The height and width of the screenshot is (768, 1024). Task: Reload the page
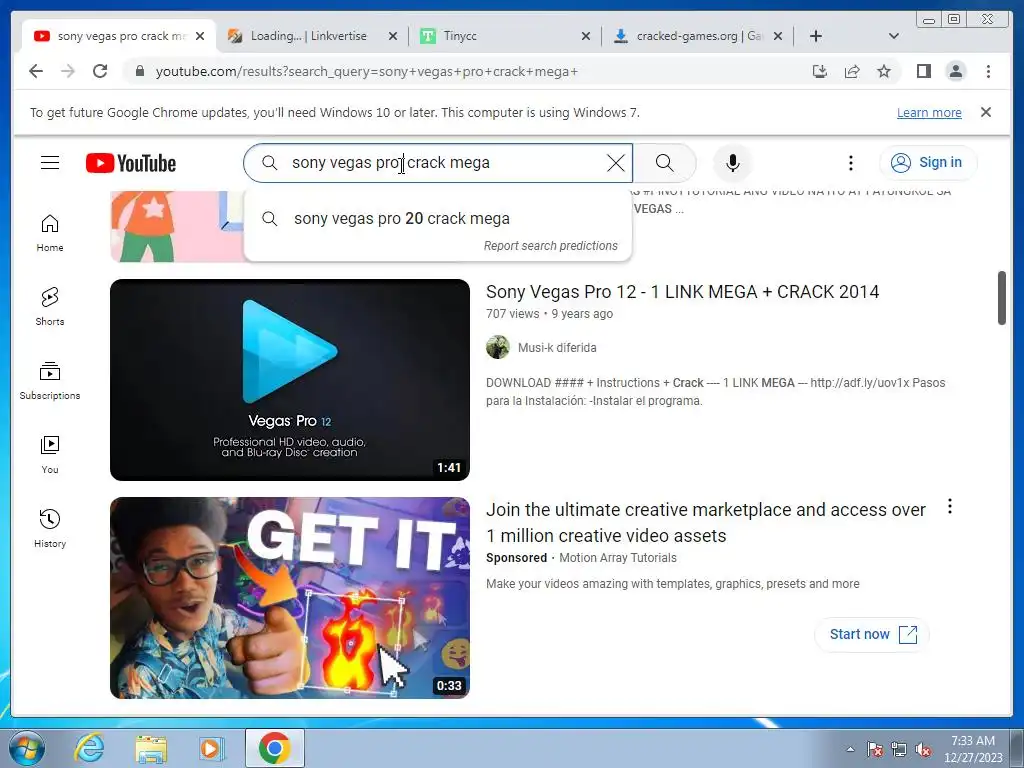(x=100, y=71)
